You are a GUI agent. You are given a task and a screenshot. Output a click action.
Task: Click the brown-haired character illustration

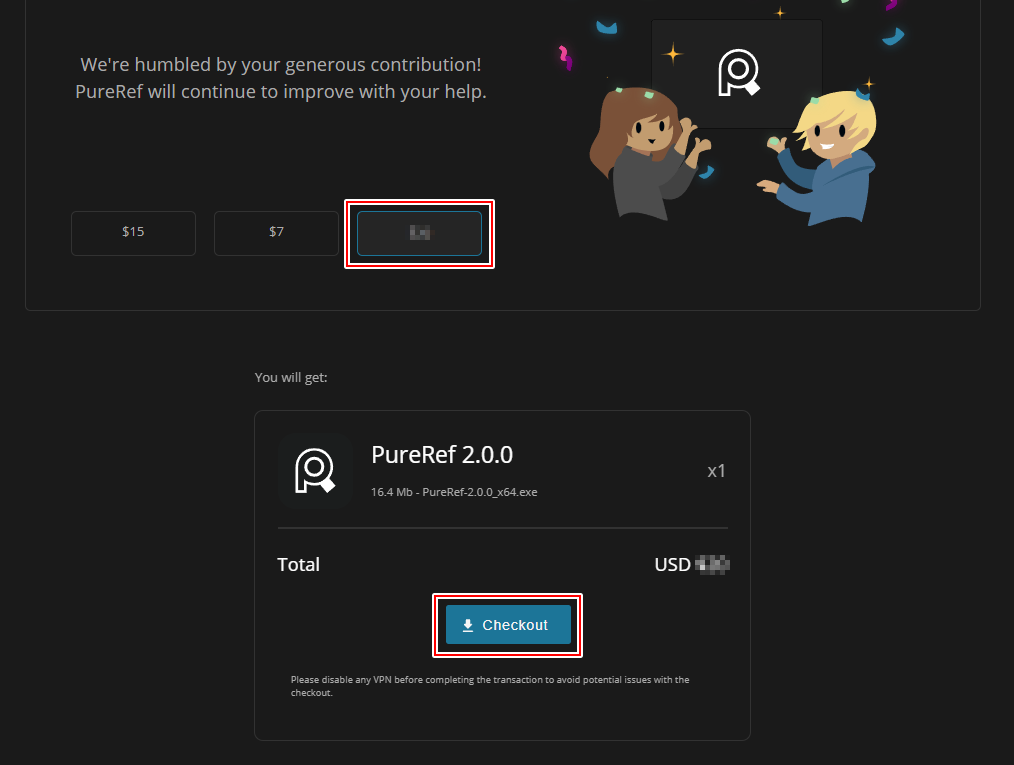[x=640, y=150]
